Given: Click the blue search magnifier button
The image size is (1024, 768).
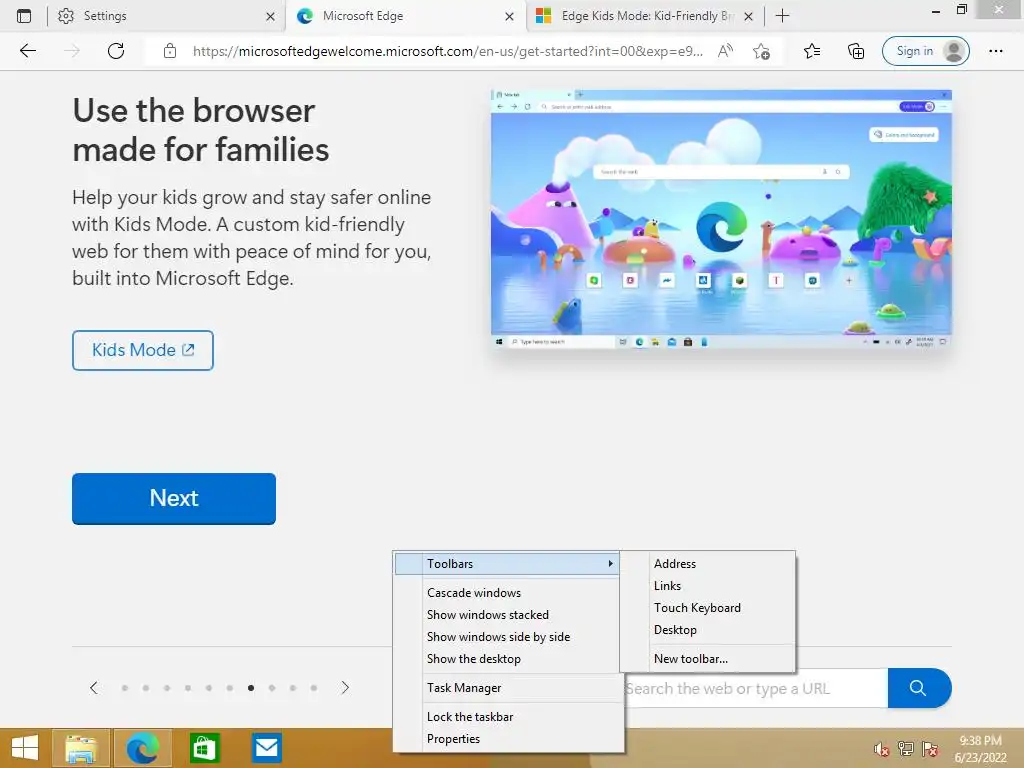Looking at the screenshot, I should (x=919, y=688).
